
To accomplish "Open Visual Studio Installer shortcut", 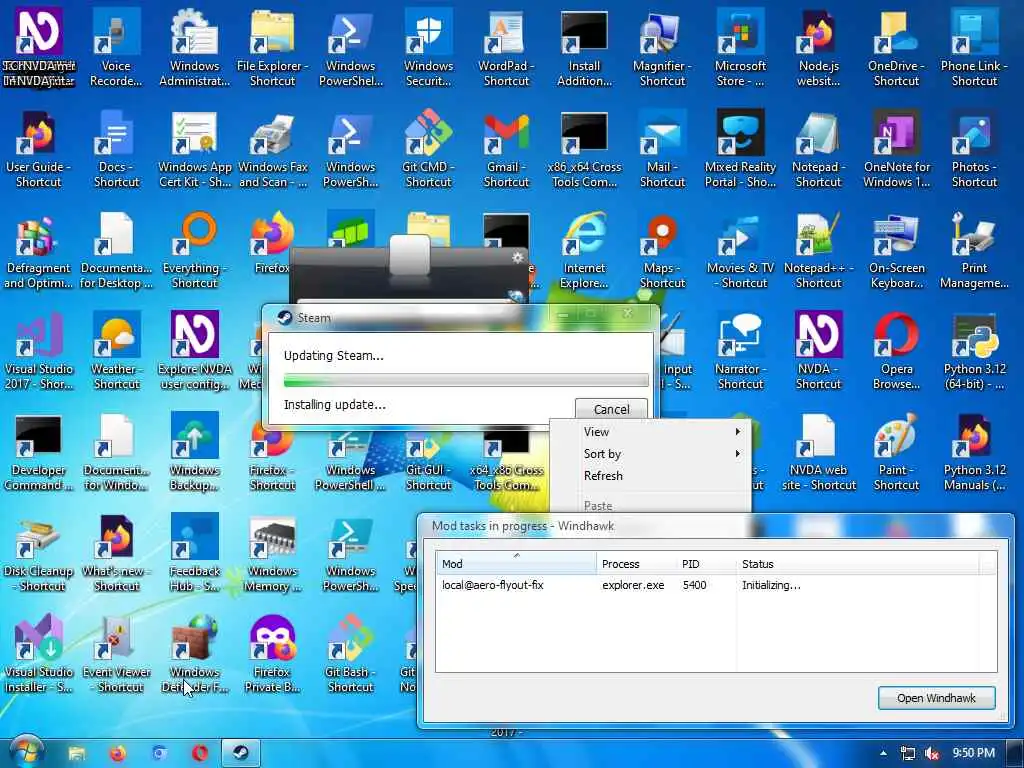I will click(38, 654).
